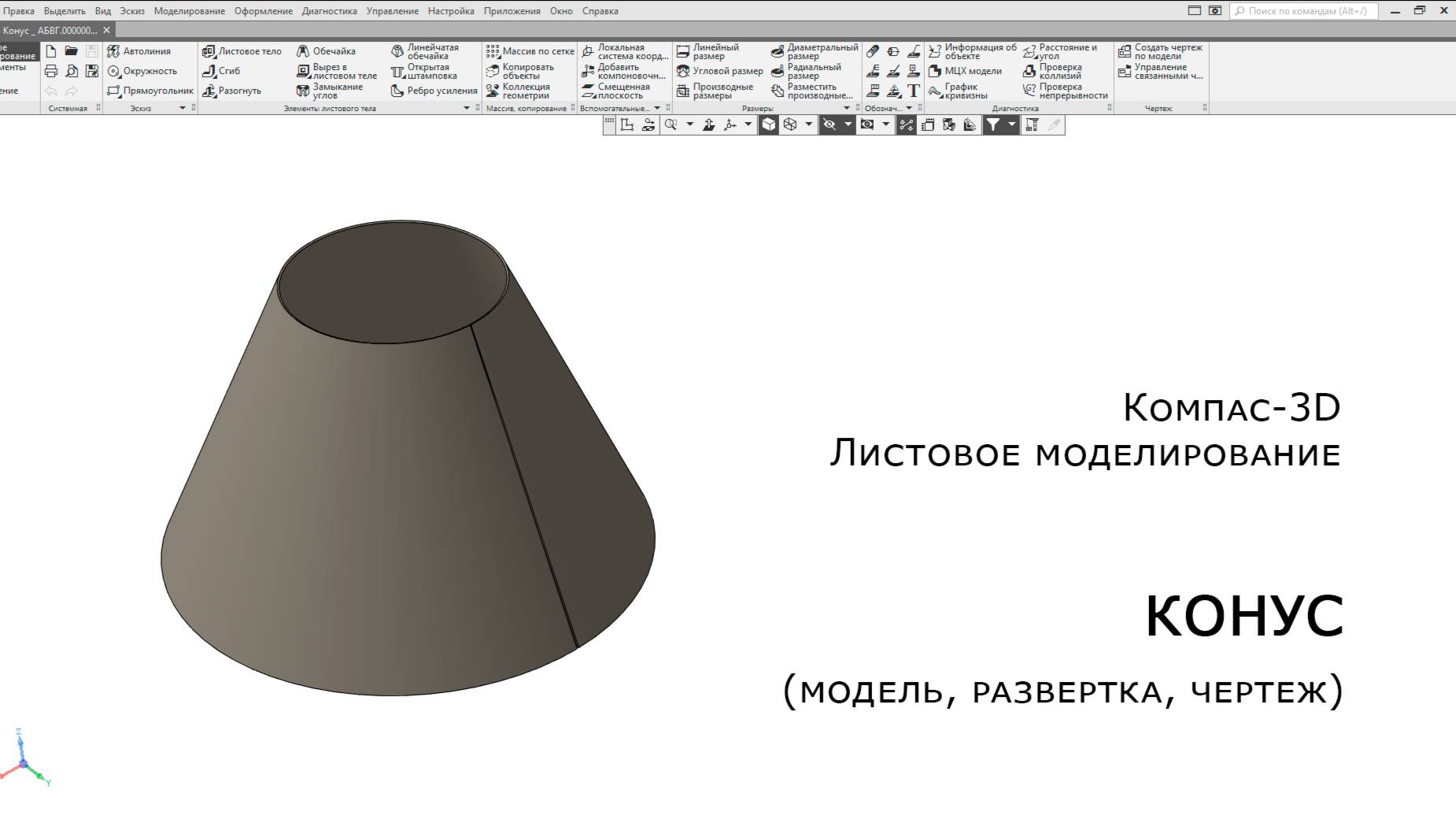Open Информация об объекте
This screenshot has width=1456, height=819.
pos(973,51)
